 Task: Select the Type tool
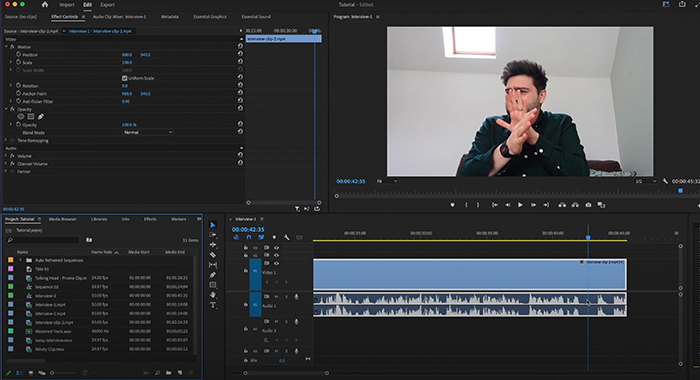[x=213, y=305]
